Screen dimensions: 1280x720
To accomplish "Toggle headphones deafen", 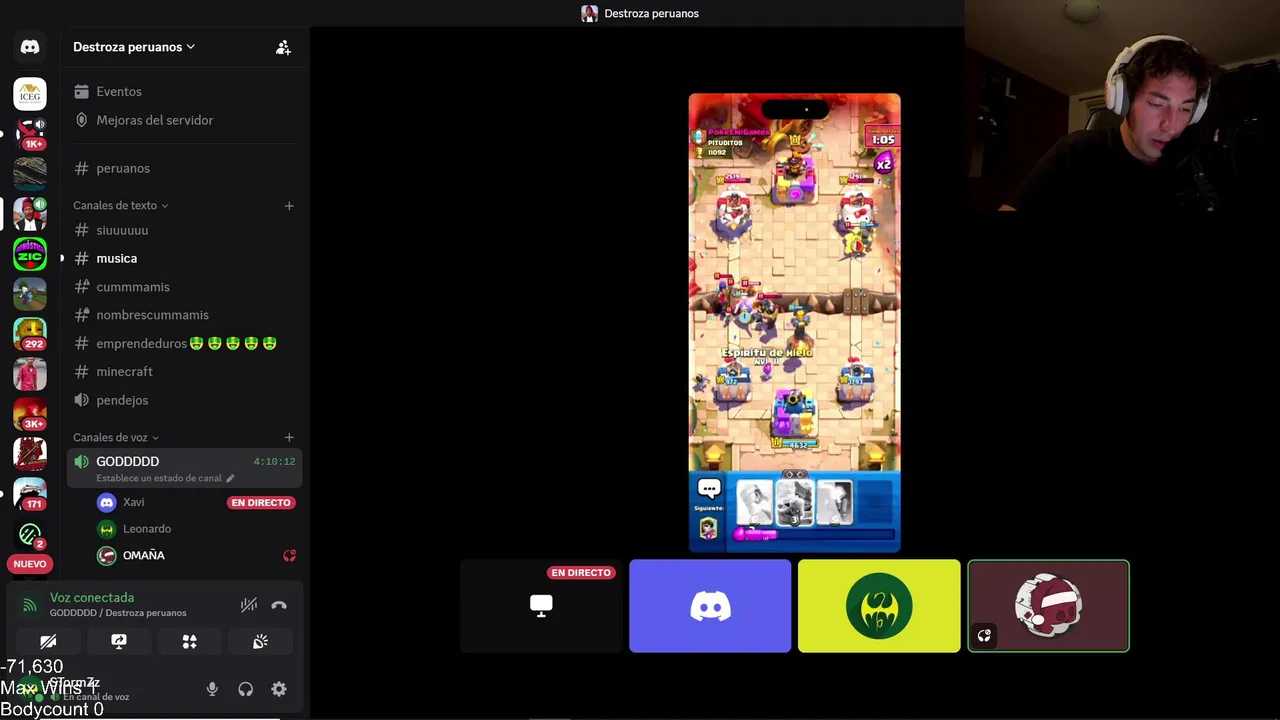I will [245, 689].
